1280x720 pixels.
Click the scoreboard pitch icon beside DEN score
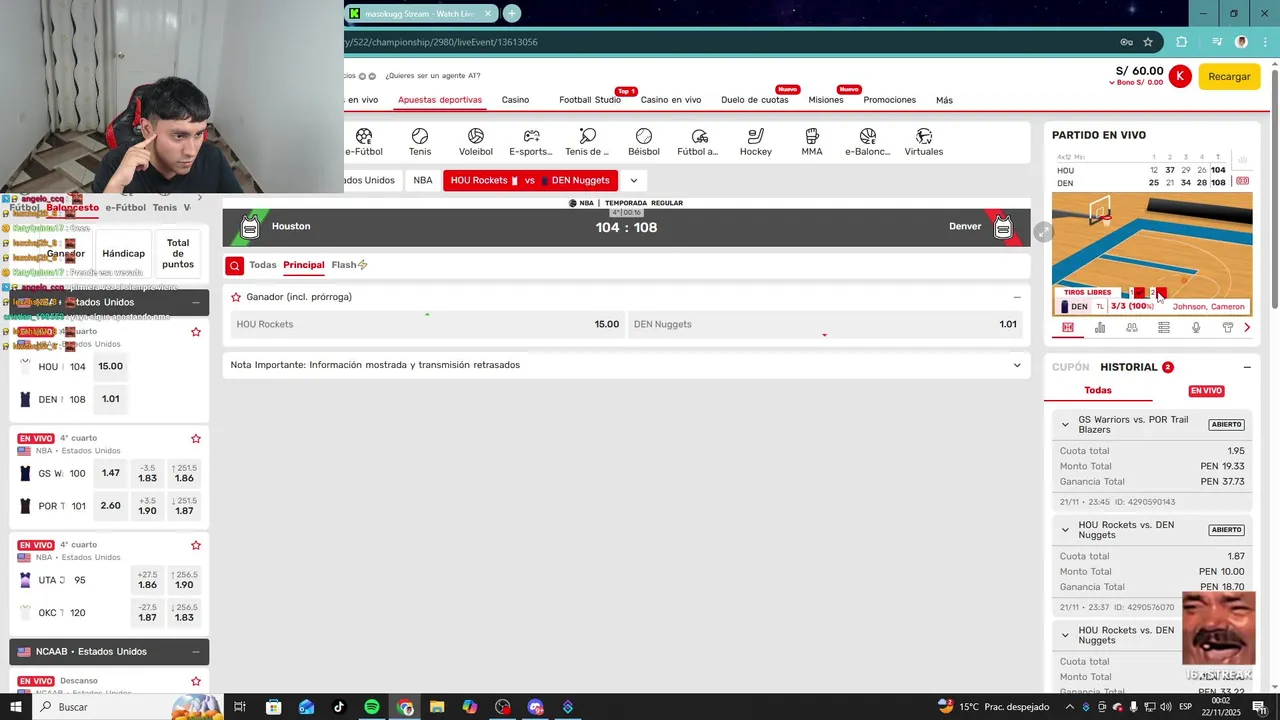pos(1242,182)
